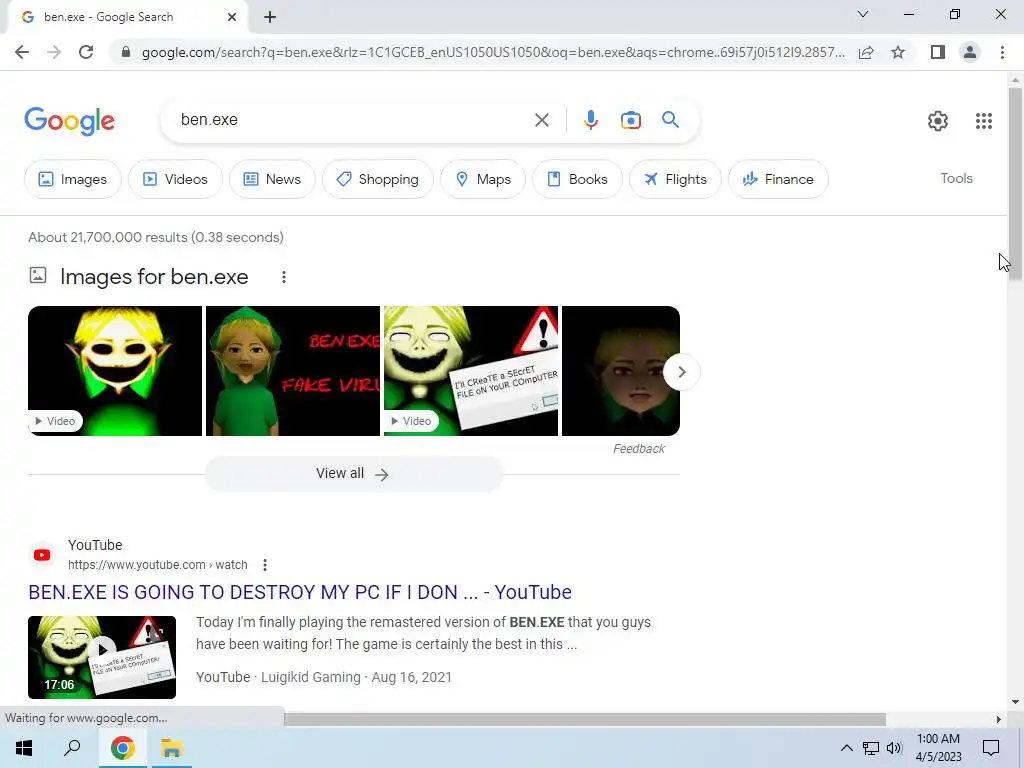
Task: Open the search Tools options
Action: (x=956, y=178)
